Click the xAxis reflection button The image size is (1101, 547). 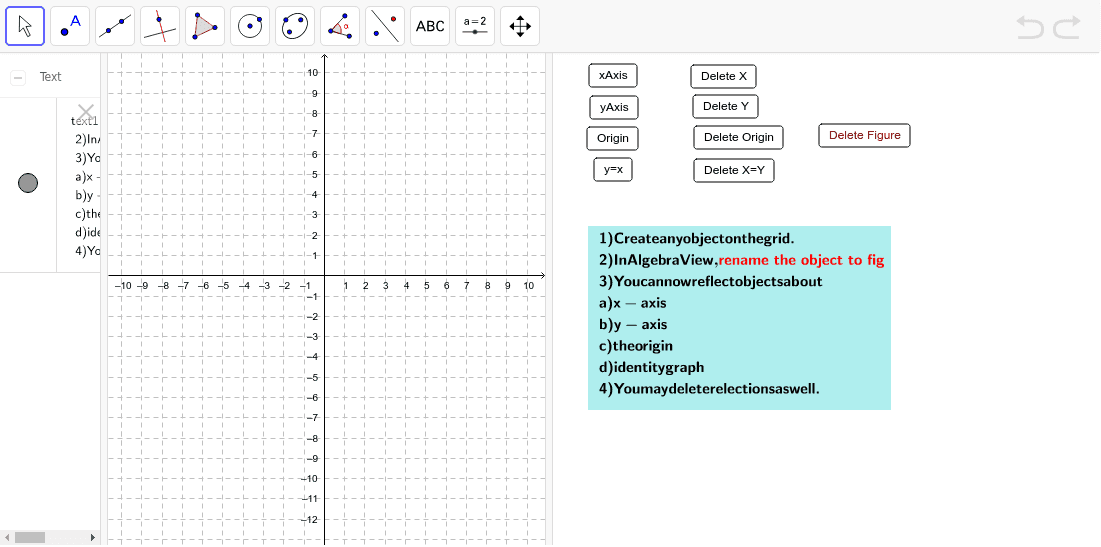(613, 75)
